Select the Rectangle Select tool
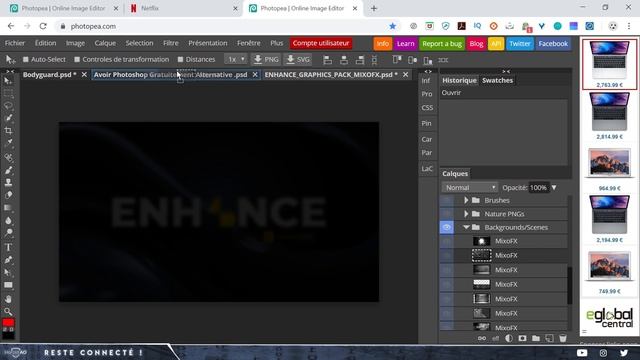This screenshot has width=640, height=360. pyautogui.click(x=8, y=93)
